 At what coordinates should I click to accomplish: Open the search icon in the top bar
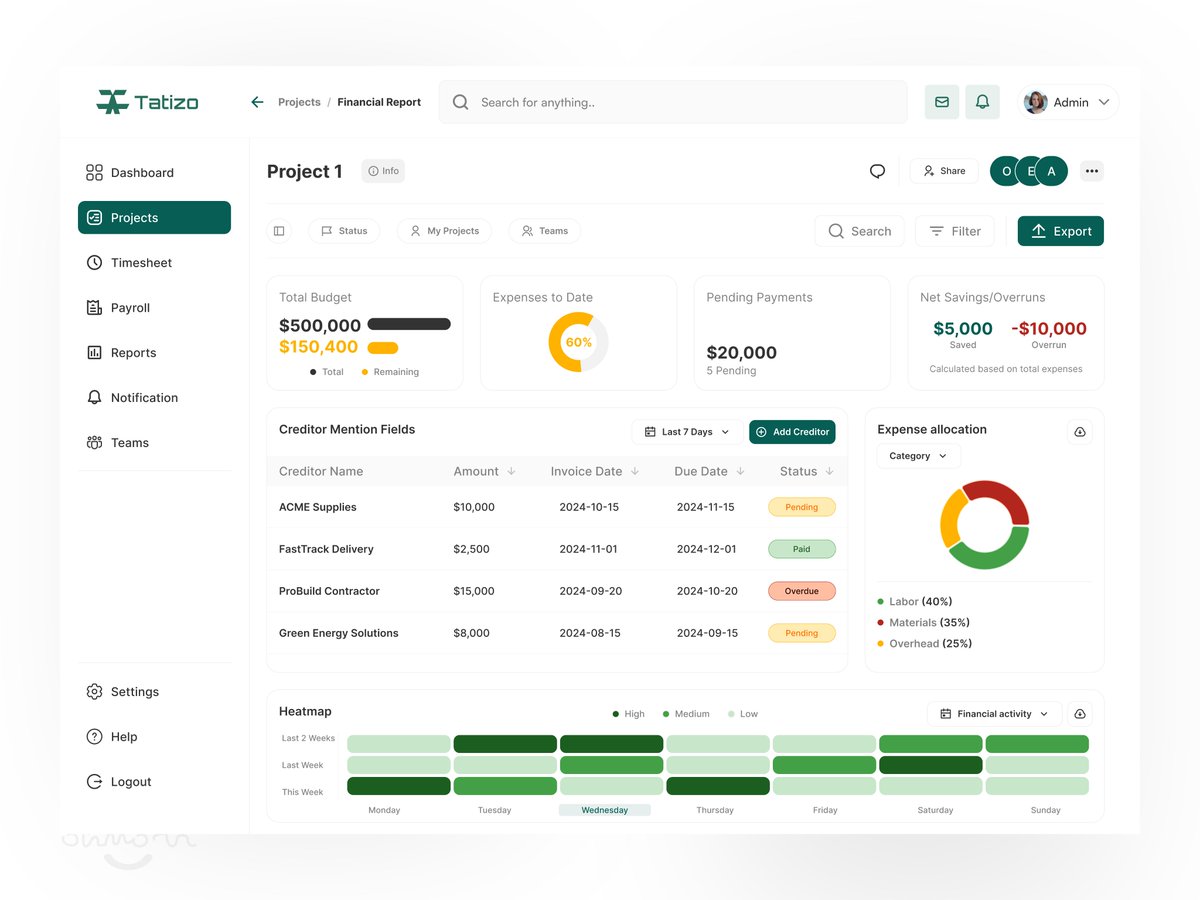coord(460,101)
